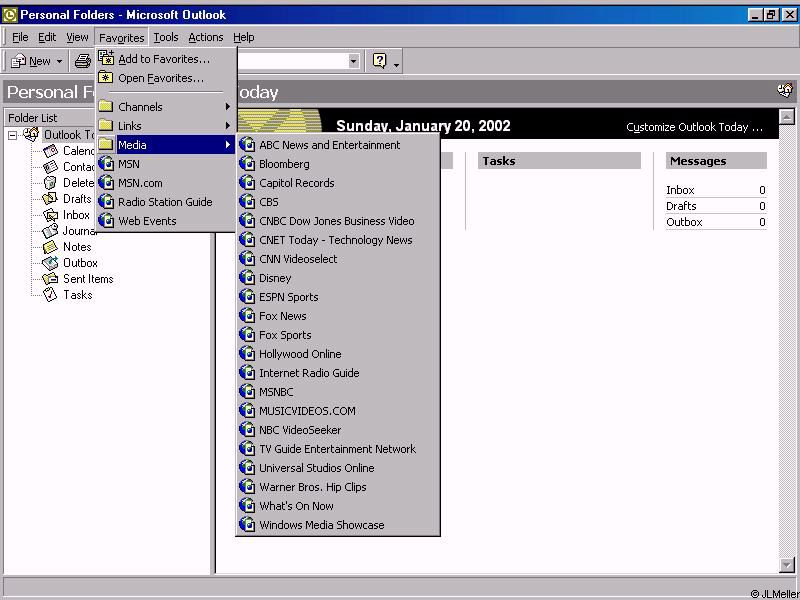Click the Add to Favorites icon
This screenshot has height=600, width=800.
click(x=106, y=59)
